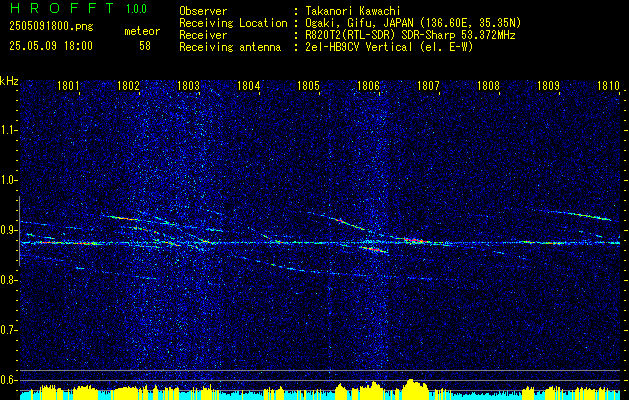Click the Ogaki, Gifu, JAPAN location text

click(x=413, y=23)
